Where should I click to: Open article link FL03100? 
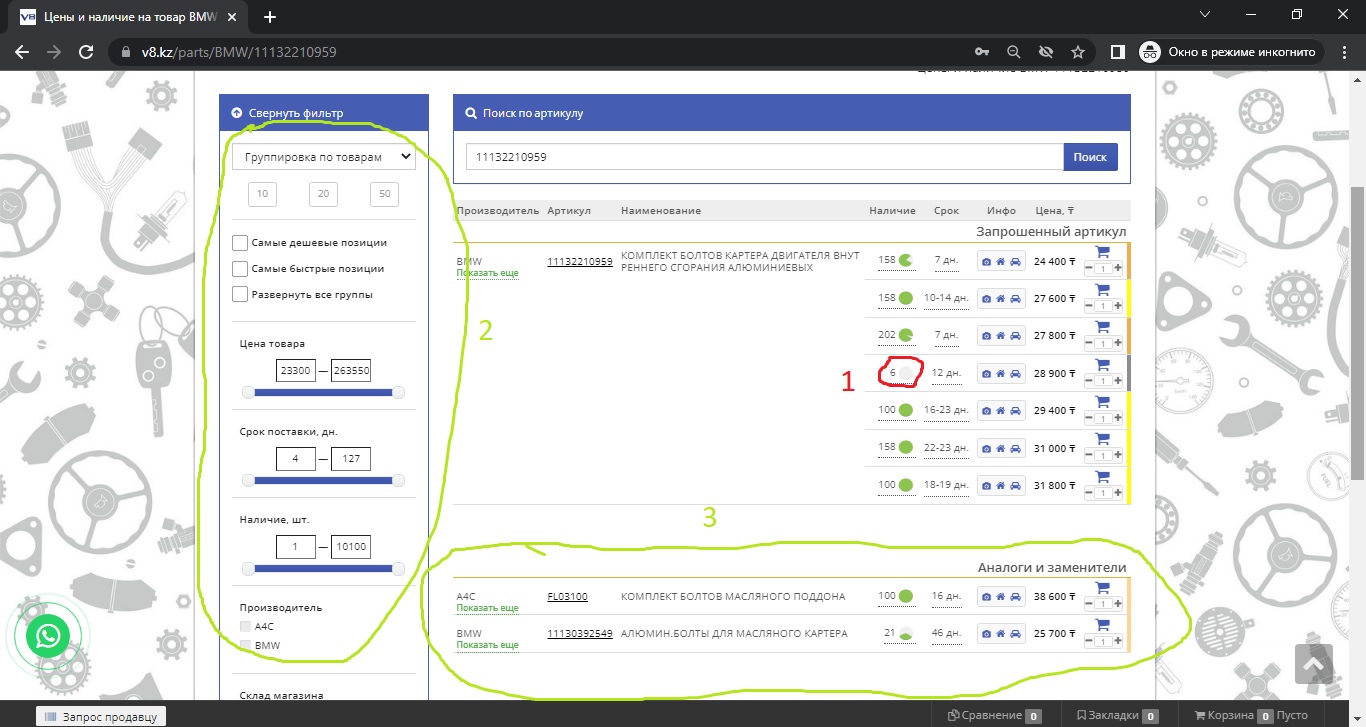[567, 596]
